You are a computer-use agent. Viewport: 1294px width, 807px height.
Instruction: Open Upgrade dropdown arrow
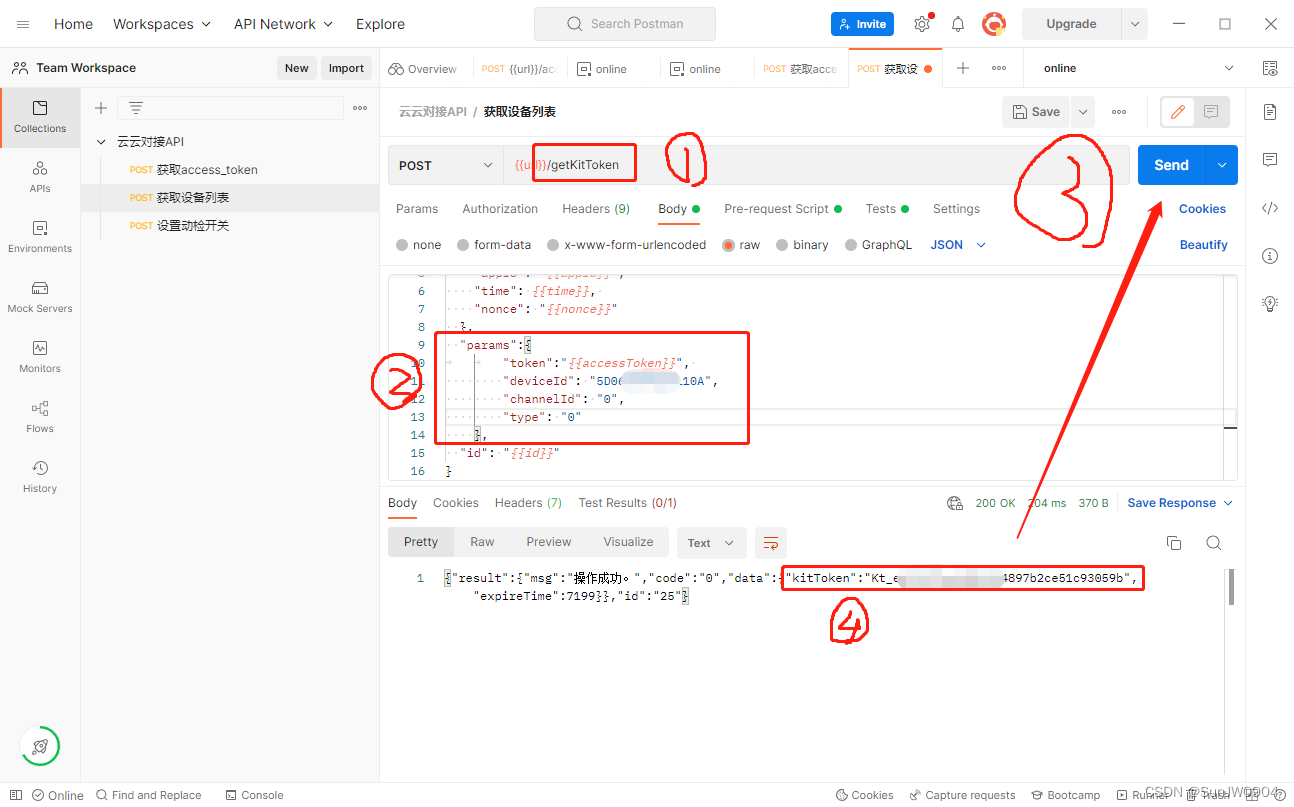[1134, 24]
